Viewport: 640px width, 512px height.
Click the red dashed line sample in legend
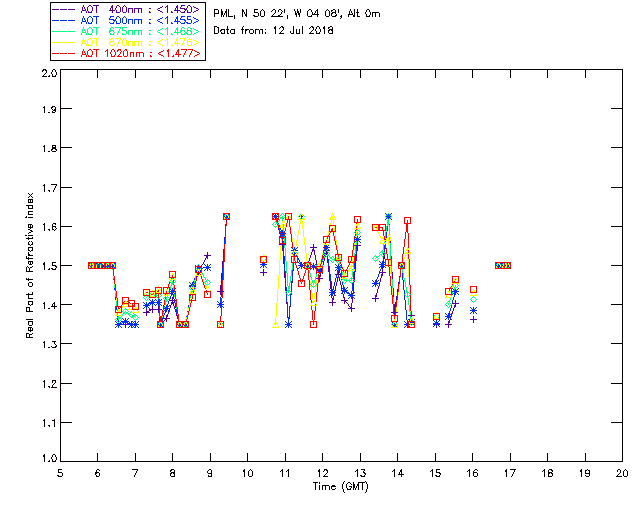tap(64, 53)
